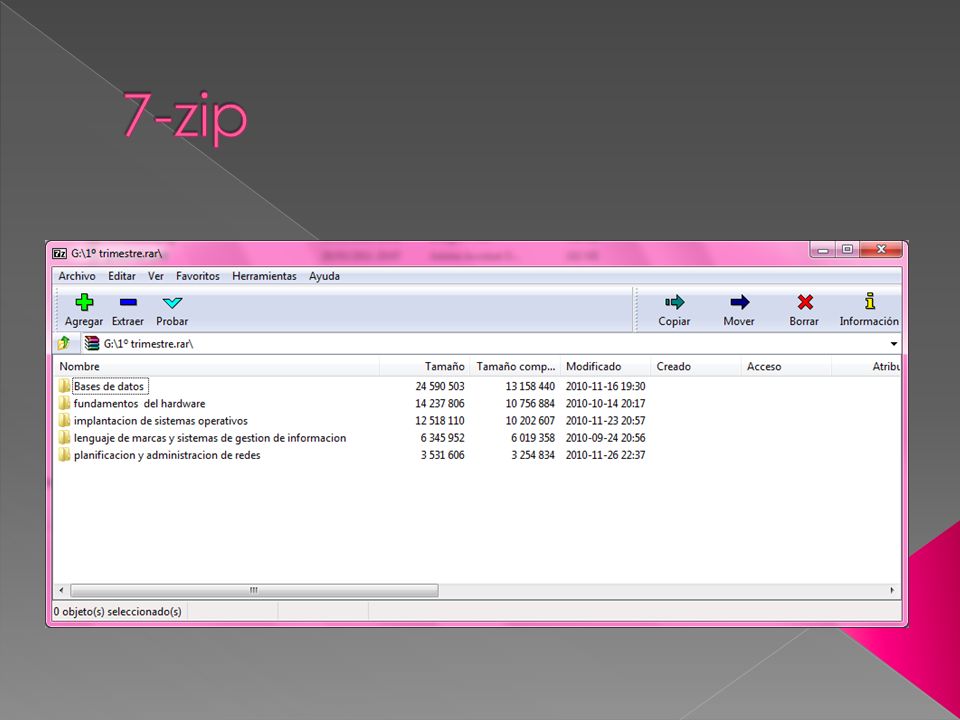Image resolution: width=960 pixels, height=720 pixels.
Task: Click compressed size 13 158 440
Action: point(530,386)
